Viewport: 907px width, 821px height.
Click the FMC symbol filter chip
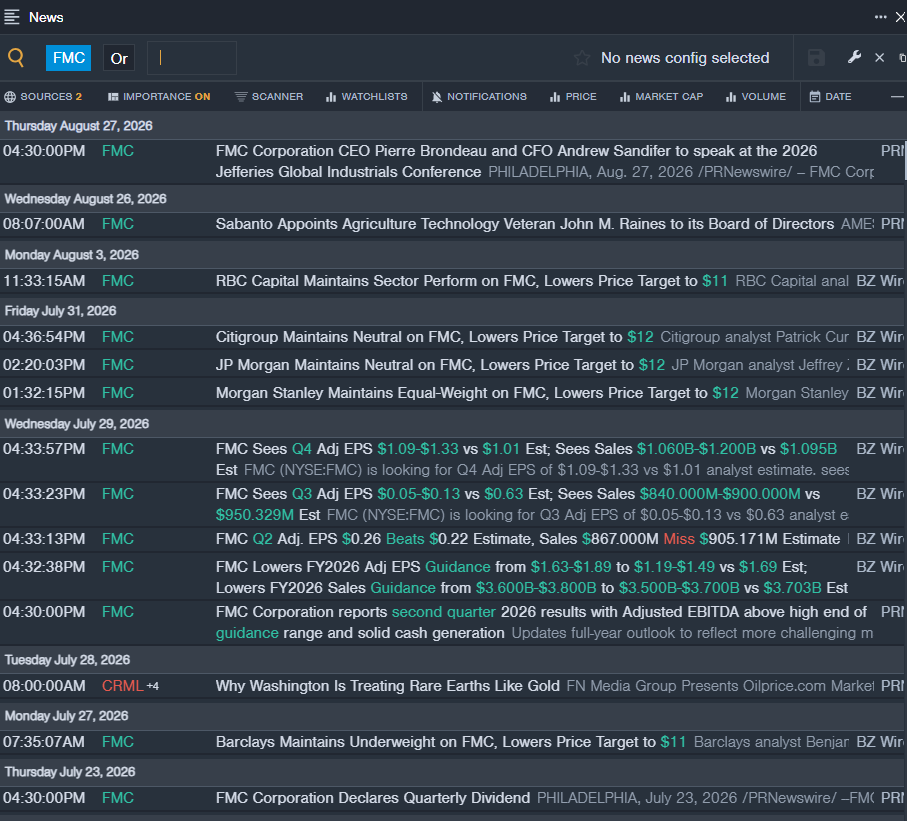[68, 58]
